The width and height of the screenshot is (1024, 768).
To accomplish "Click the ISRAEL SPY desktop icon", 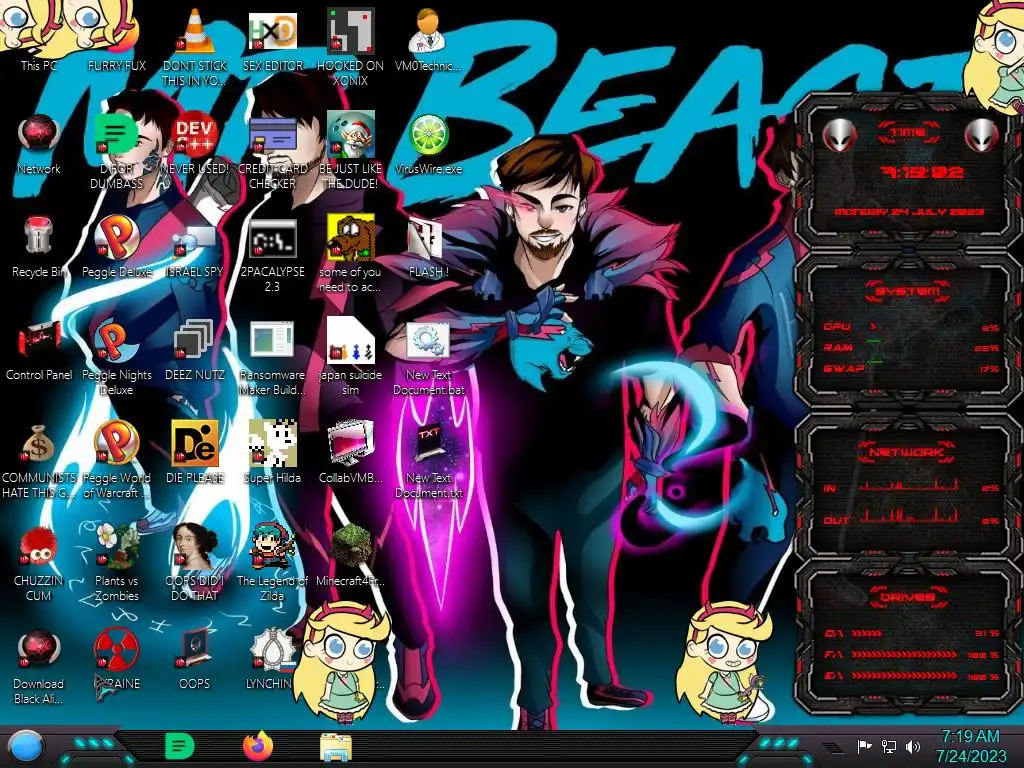I will (x=195, y=251).
